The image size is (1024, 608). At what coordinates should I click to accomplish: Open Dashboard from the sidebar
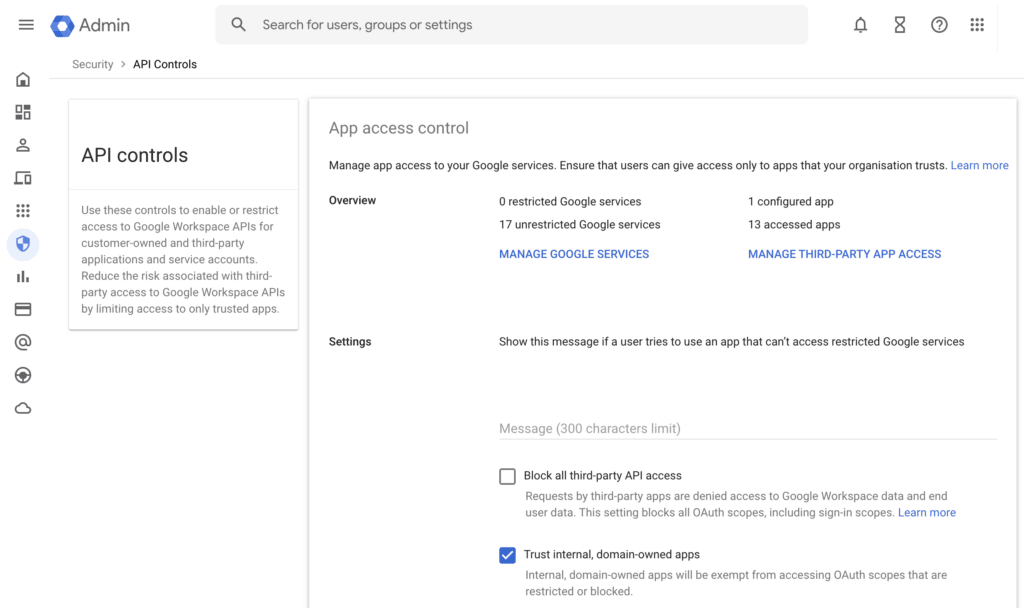tap(23, 112)
